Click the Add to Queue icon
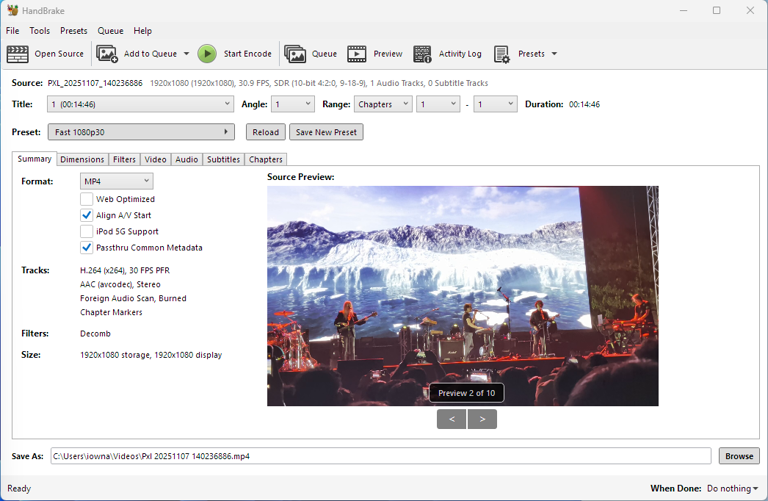The width and height of the screenshot is (768, 501). coord(107,54)
